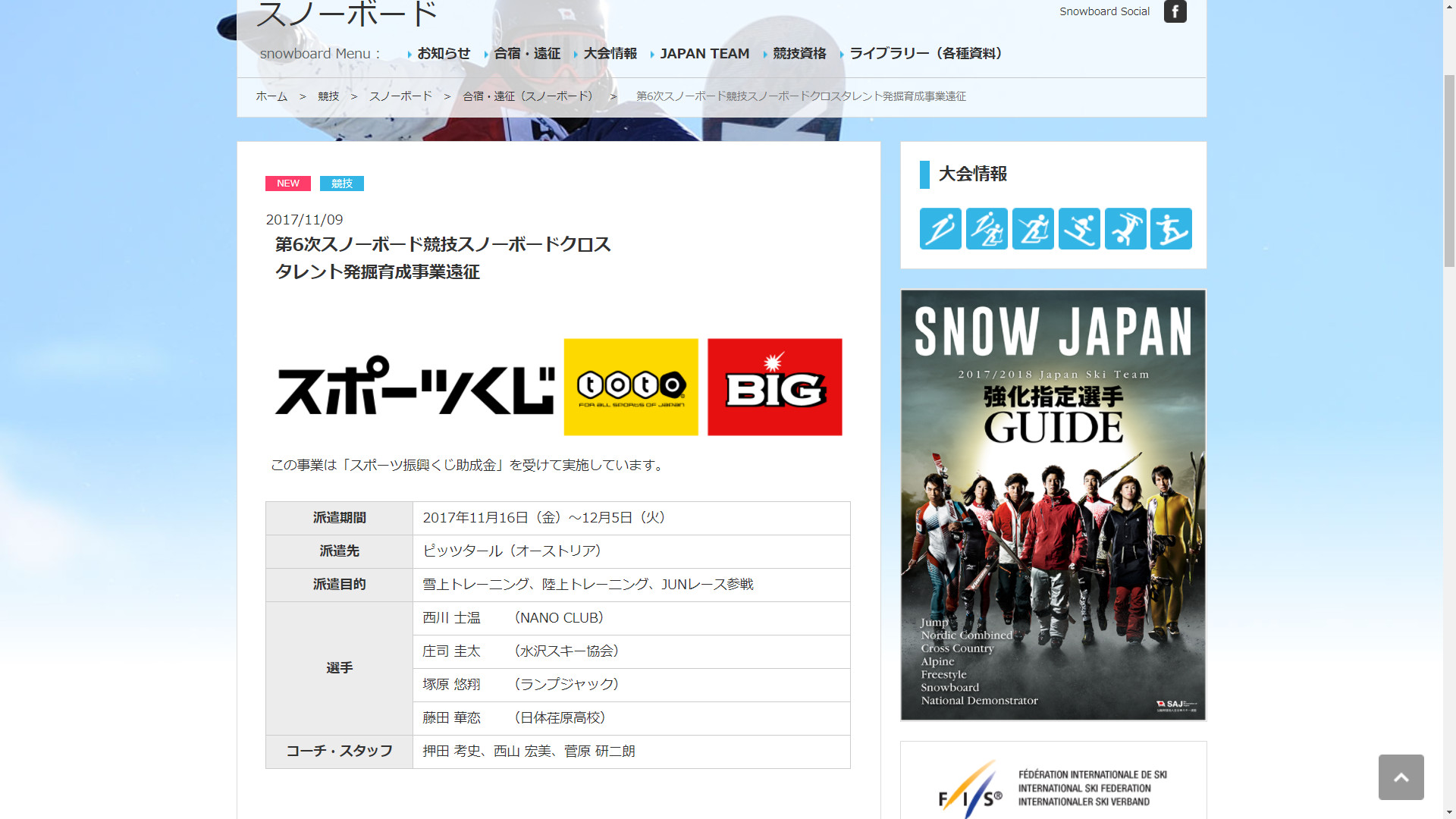
Task: Click the スノーボード breadcrumb link
Action: (x=400, y=96)
